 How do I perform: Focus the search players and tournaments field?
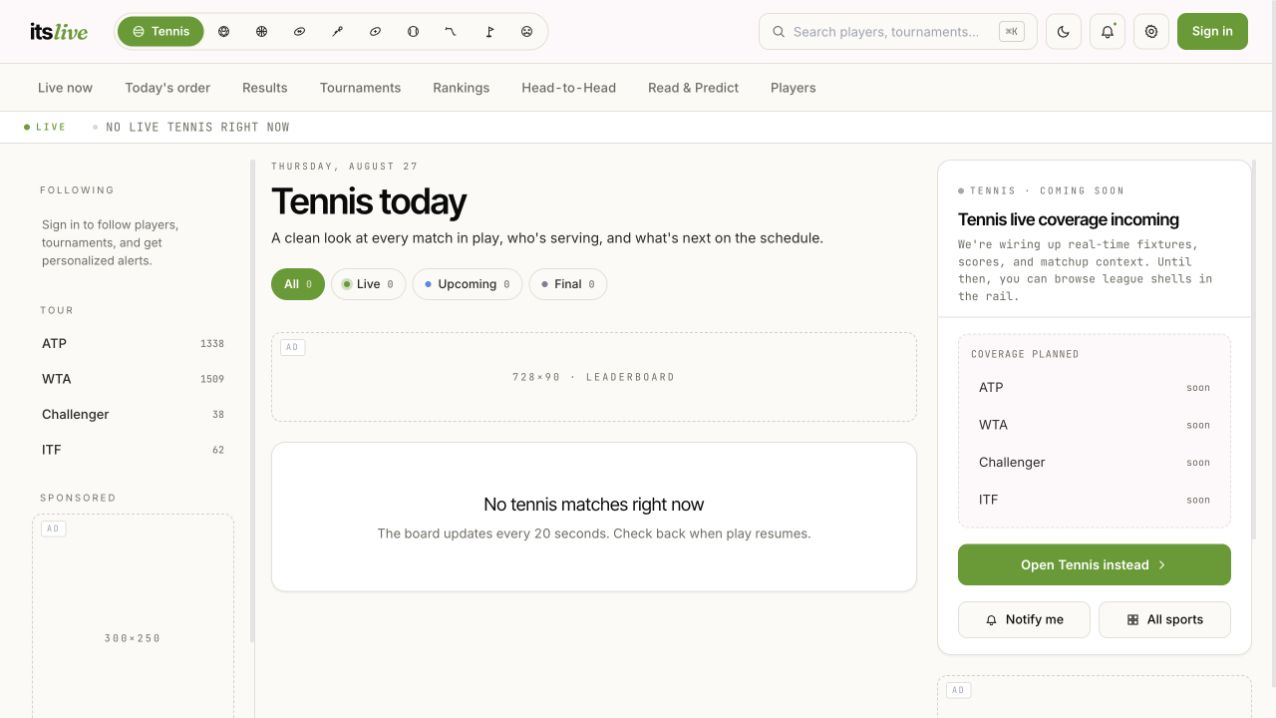(x=898, y=31)
